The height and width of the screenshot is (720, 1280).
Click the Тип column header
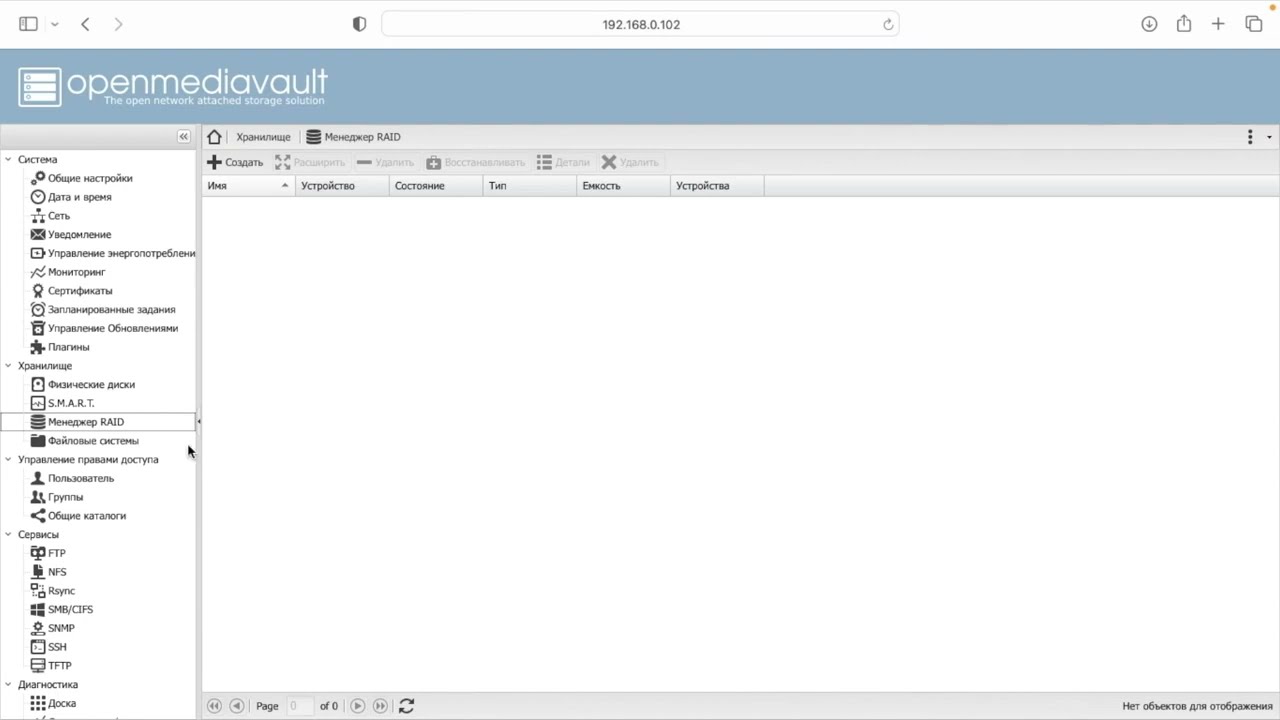pos(530,186)
